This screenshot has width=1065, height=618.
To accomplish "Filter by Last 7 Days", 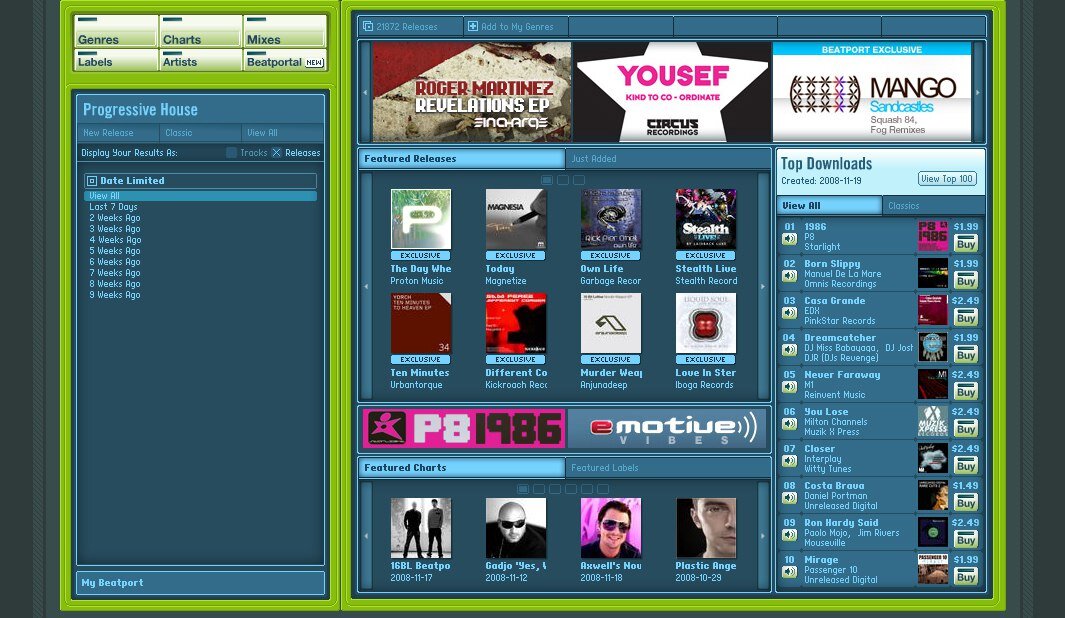I will point(113,207).
